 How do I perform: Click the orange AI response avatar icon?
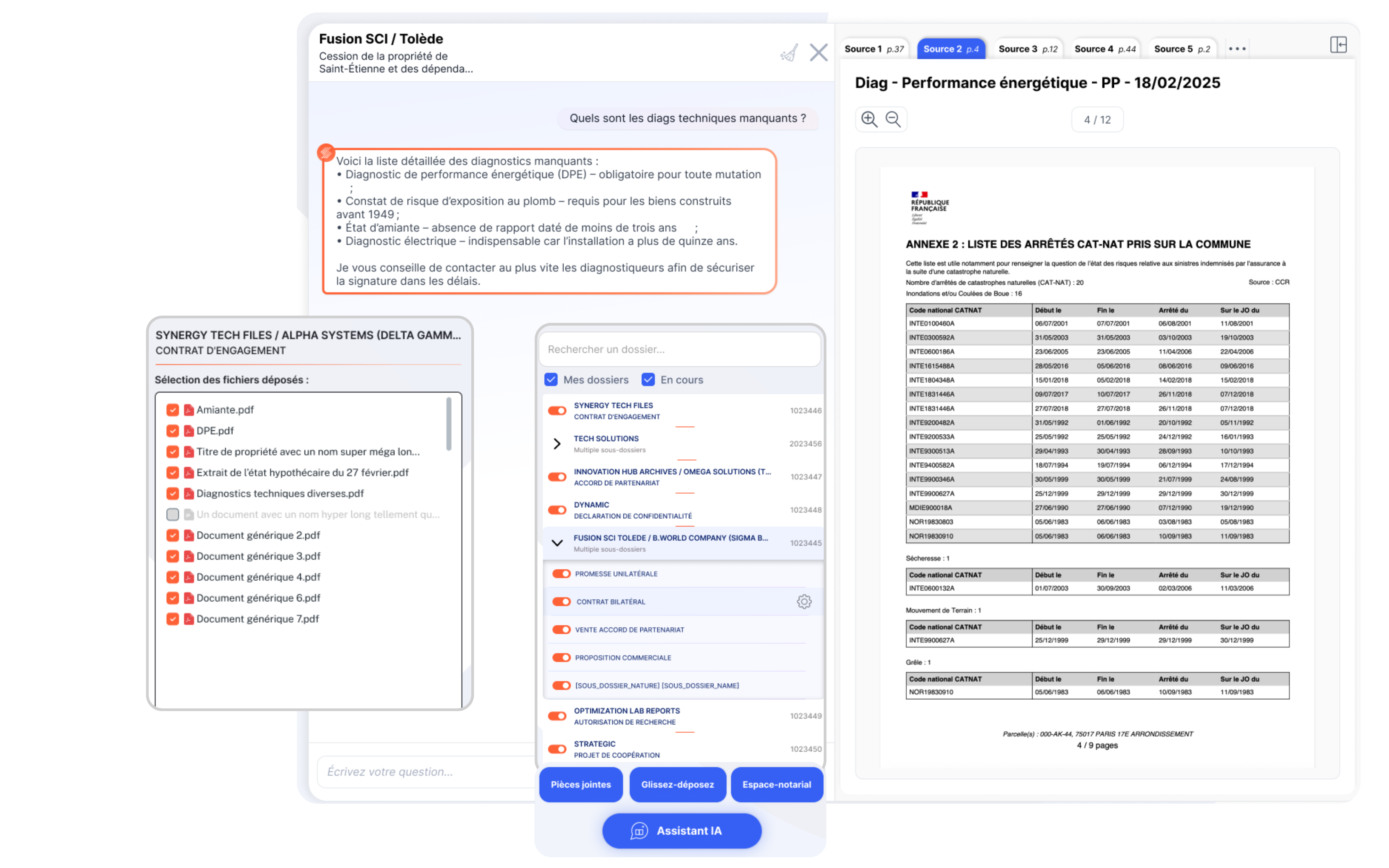tap(326, 152)
